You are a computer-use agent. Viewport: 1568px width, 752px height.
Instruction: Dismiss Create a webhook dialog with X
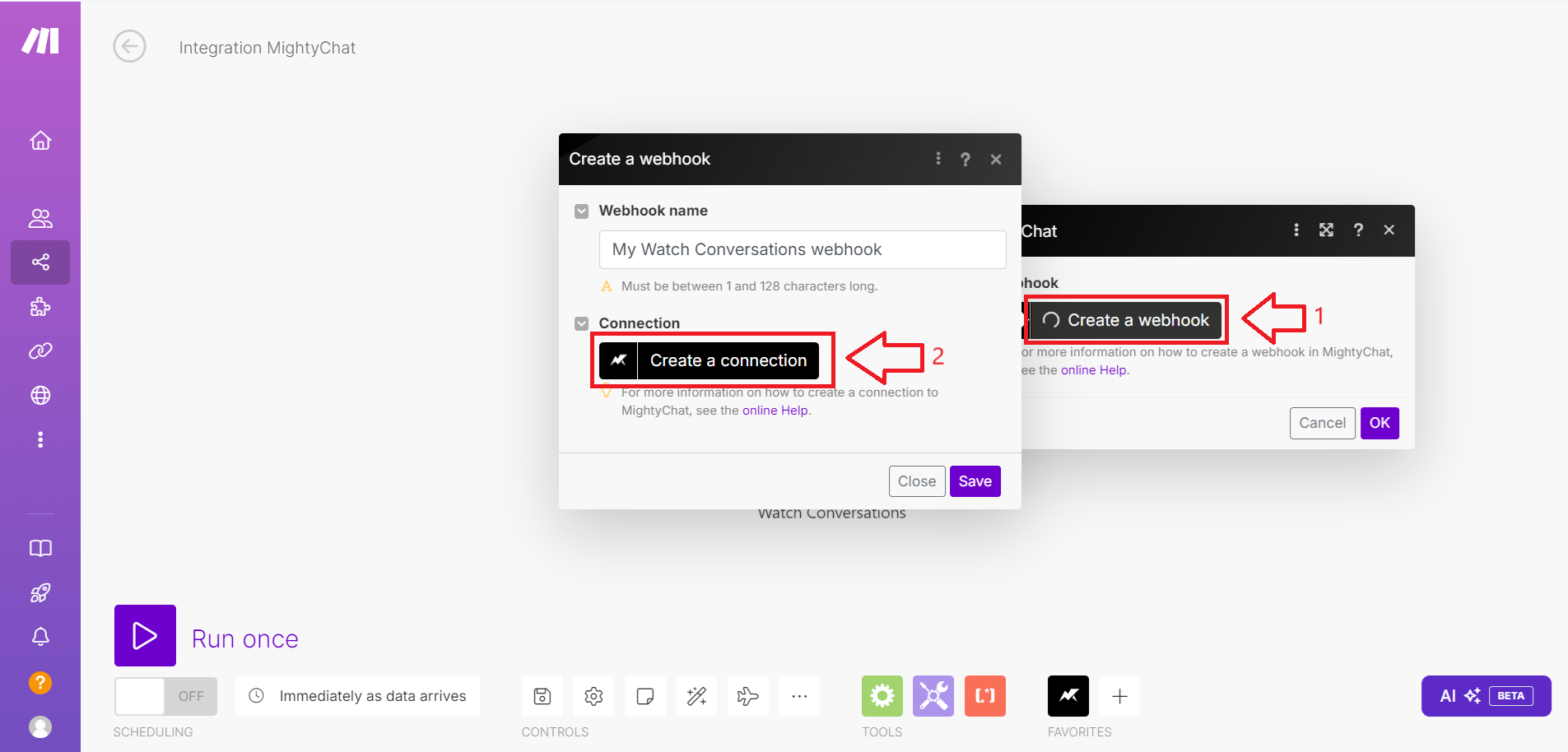click(996, 160)
